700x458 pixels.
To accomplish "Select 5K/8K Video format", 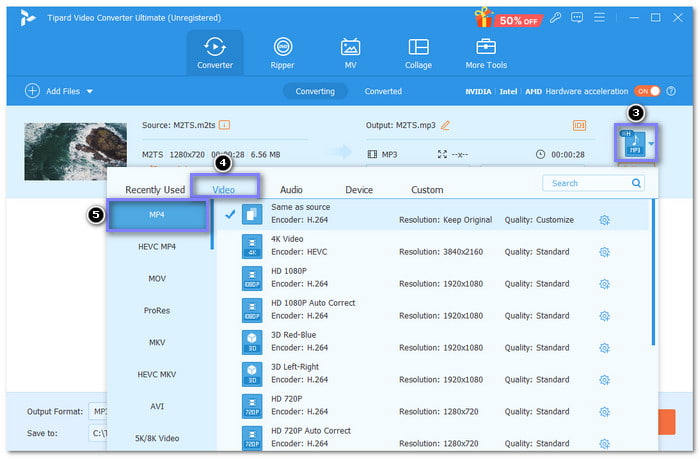I will click(x=157, y=438).
